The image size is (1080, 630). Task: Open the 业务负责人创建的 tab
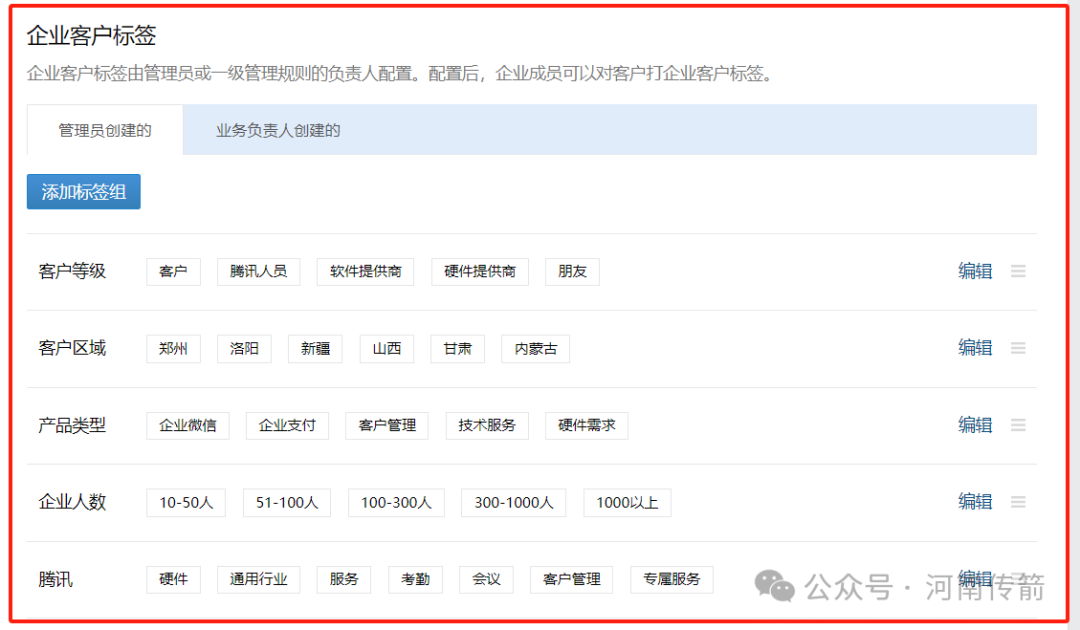click(278, 130)
